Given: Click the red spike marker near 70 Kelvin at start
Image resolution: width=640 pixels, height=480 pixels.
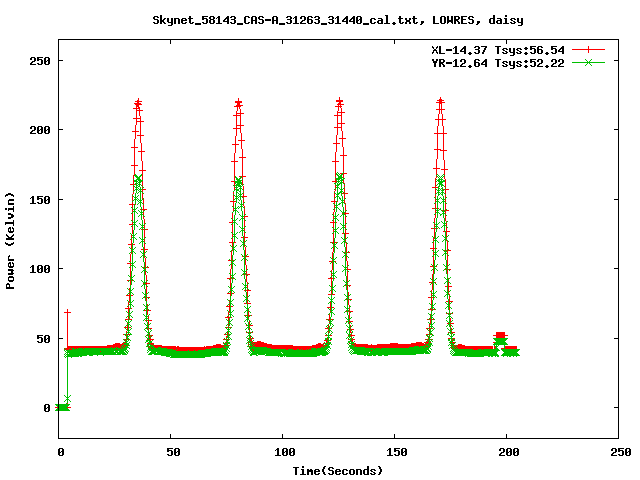Looking at the screenshot, I should pos(67,312).
